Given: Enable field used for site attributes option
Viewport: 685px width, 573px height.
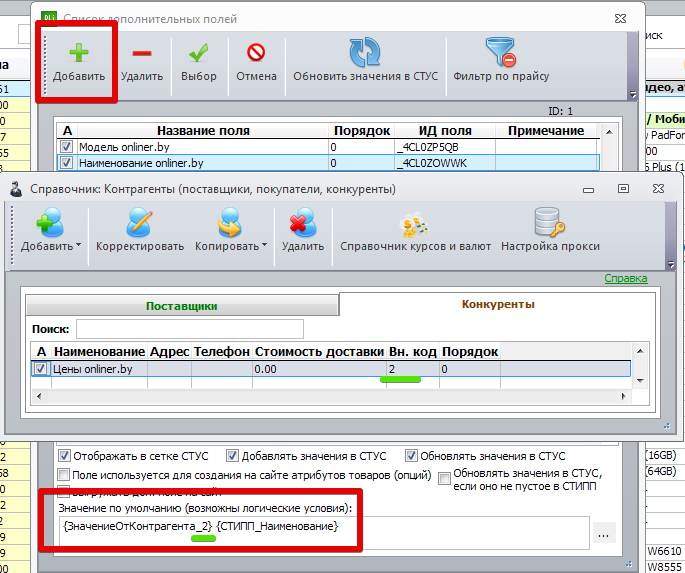Looking at the screenshot, I should pyautogui.click(x=64, y=474).
